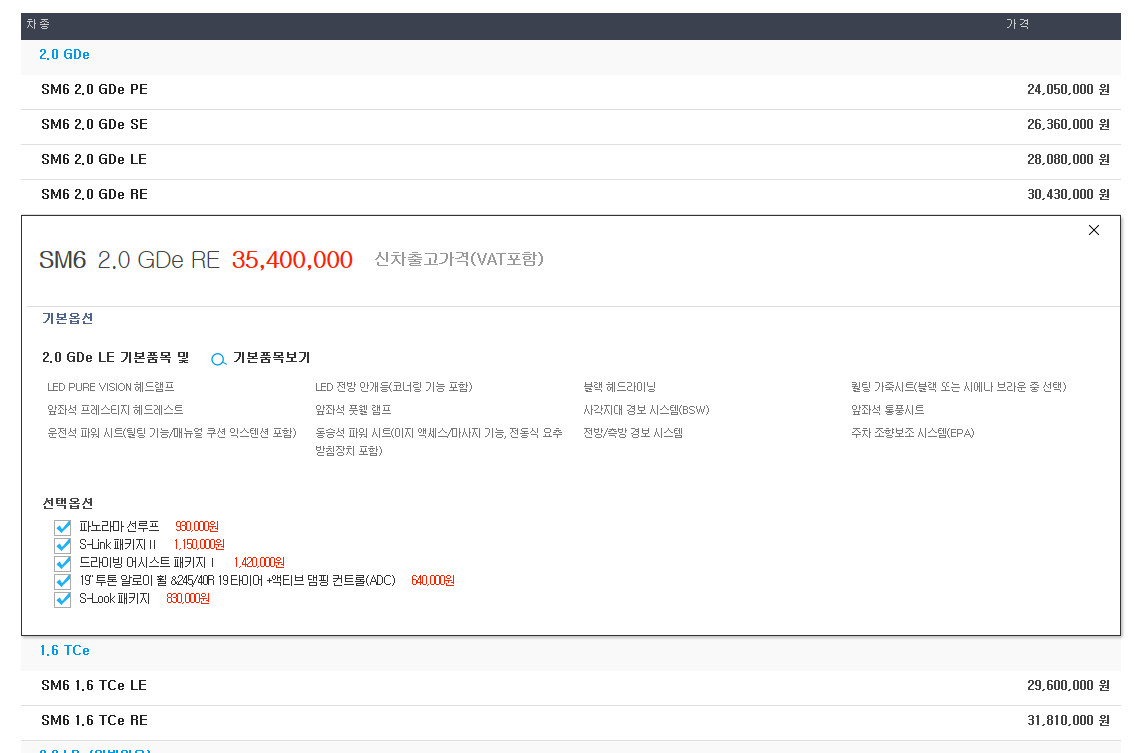This screenshot has height=753, width=1135.
Task: Click the 830,000원 S-Look price
Action: (187, 599)
